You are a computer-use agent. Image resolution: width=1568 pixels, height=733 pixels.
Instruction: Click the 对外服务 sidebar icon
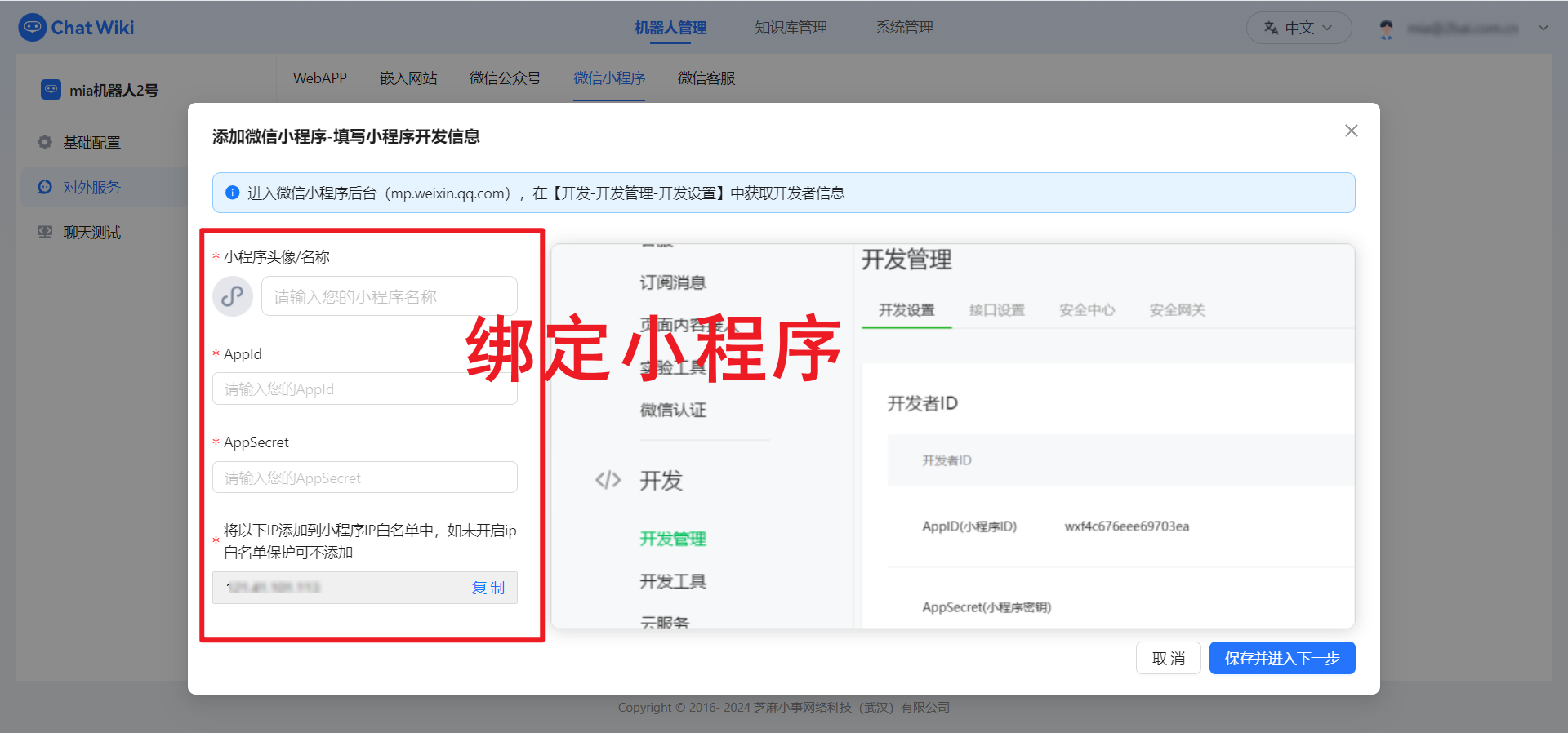coord(45,187)
